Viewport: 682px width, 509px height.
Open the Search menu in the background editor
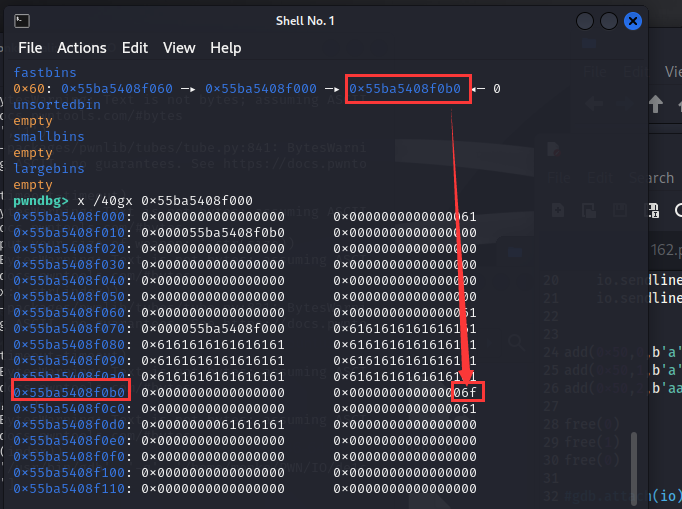pos(652,178)
